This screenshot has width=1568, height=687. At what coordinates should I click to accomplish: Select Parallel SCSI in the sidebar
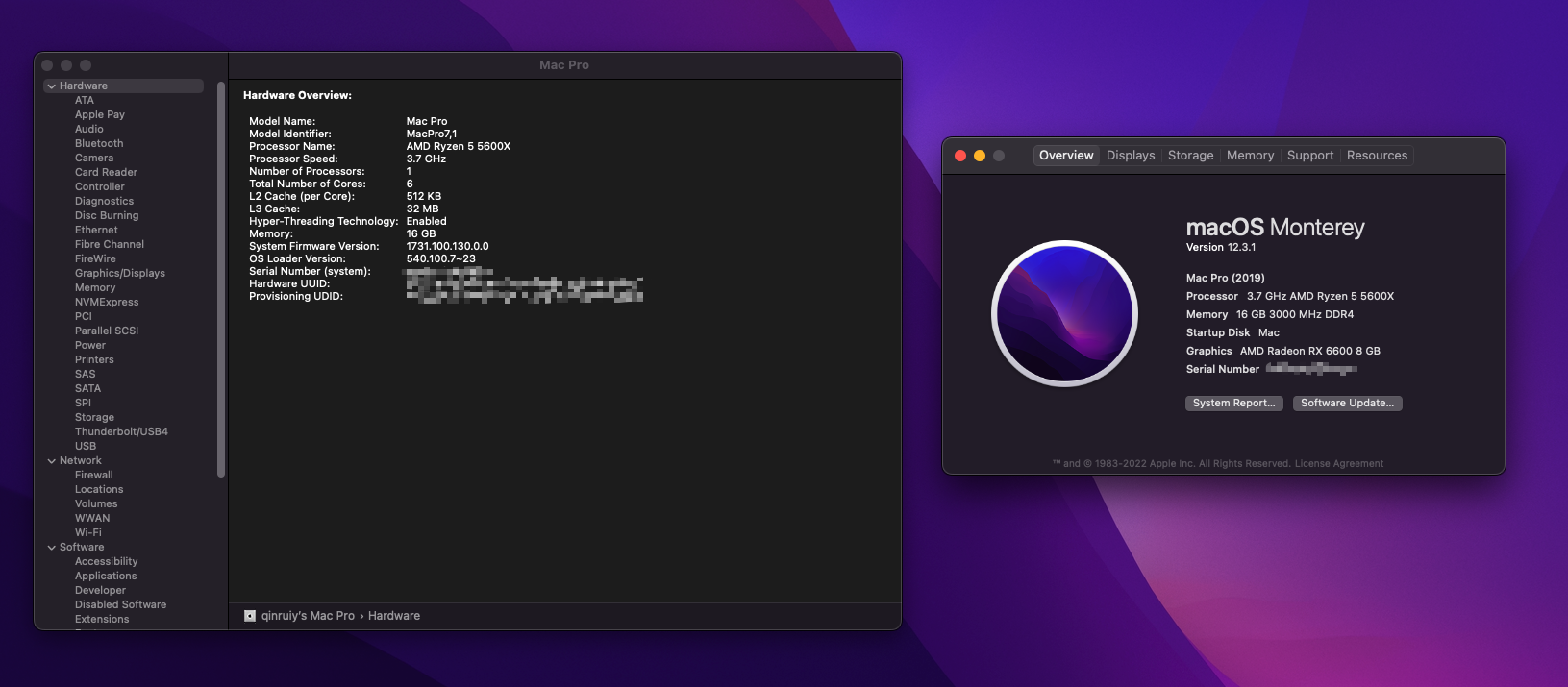coord(107,331)
